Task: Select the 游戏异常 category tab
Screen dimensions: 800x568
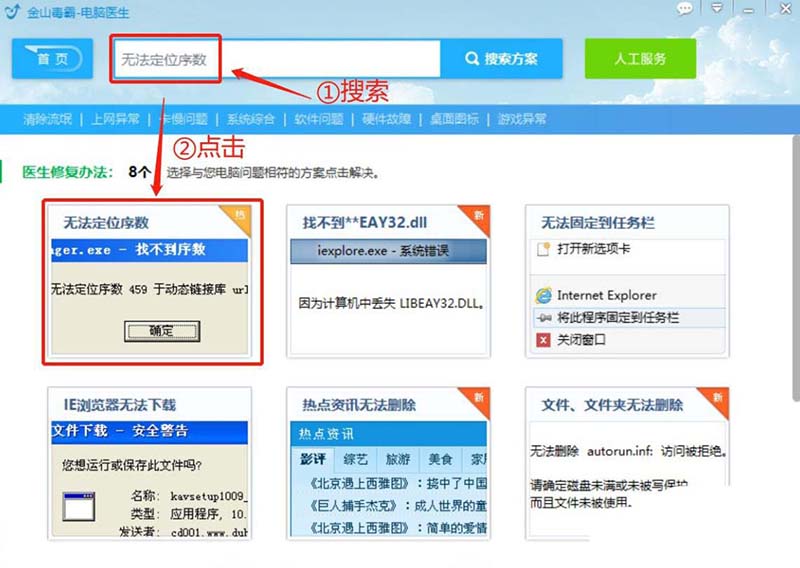Action: tap(522, 119)
